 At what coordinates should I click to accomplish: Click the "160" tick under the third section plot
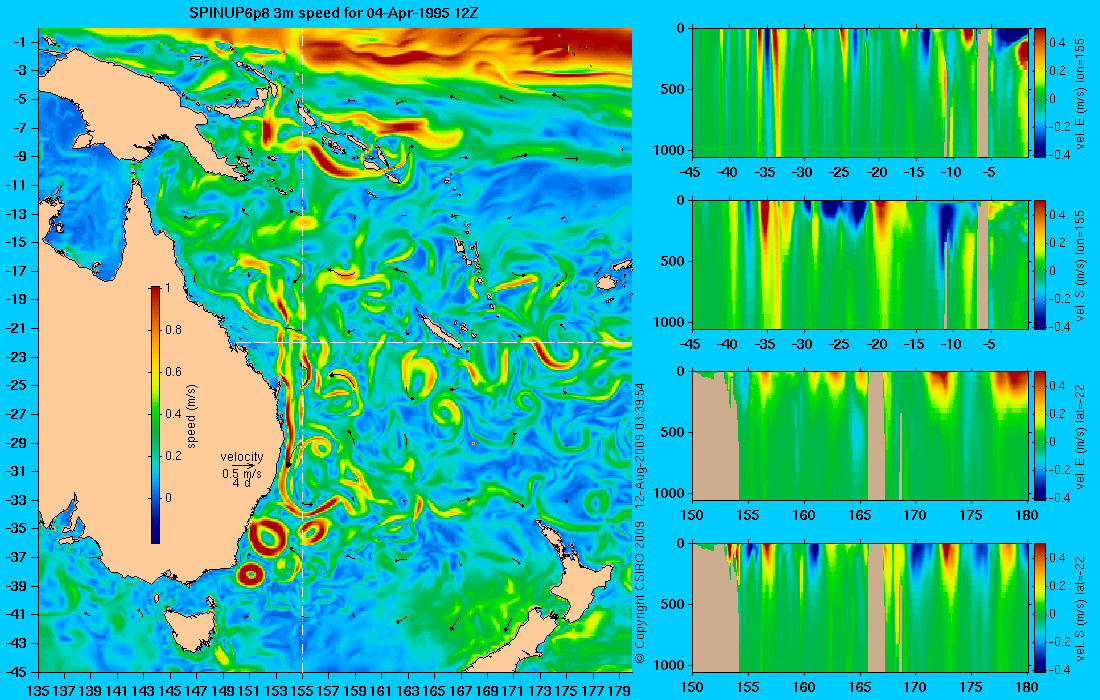(804, 516)
